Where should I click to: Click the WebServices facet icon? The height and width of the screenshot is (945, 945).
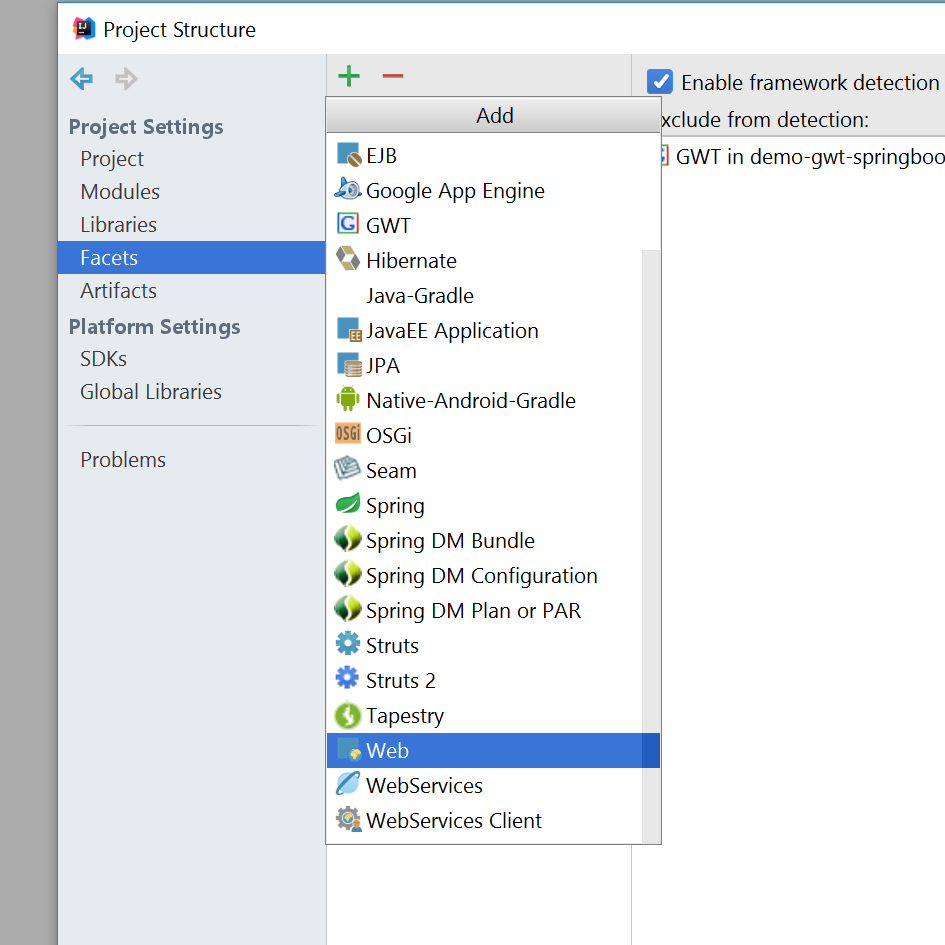[x=348, y=783]
